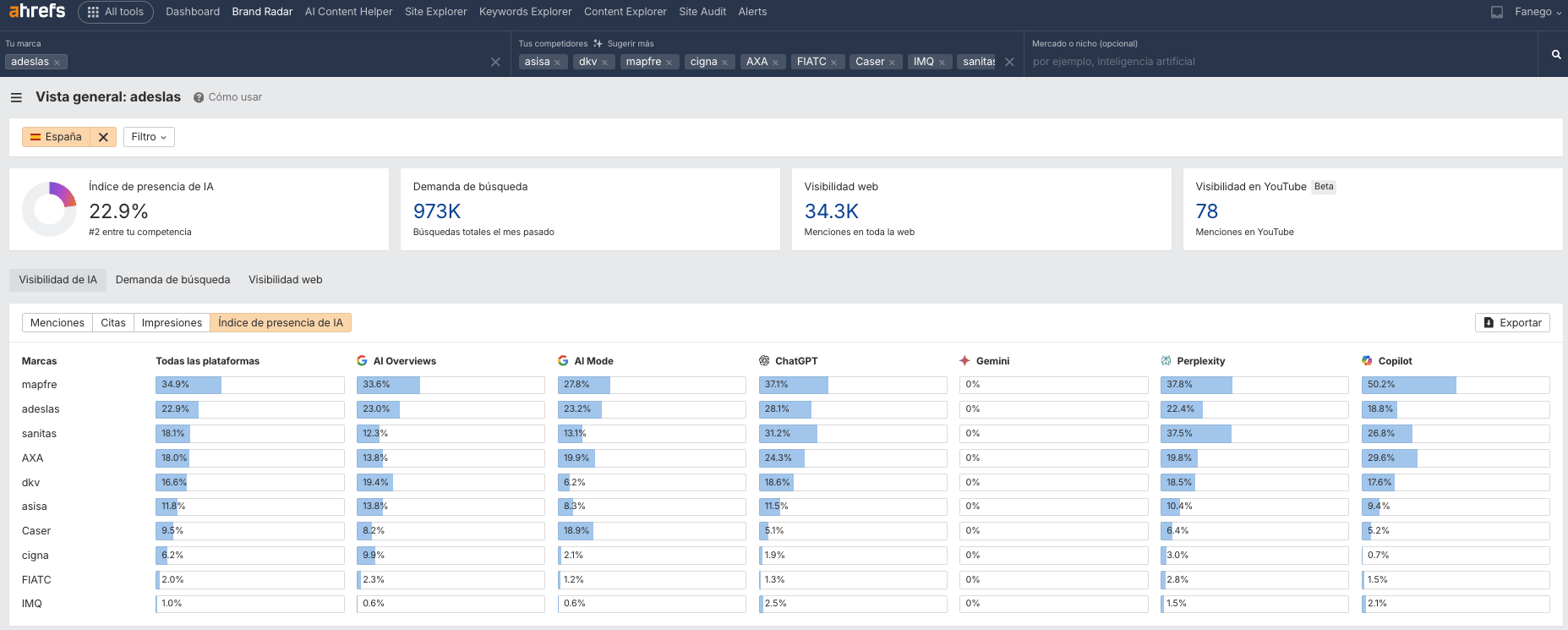Remove the adeslas brand tag
The height and width of the screenshot is (630, 1568).
click(x=57, y=63)
